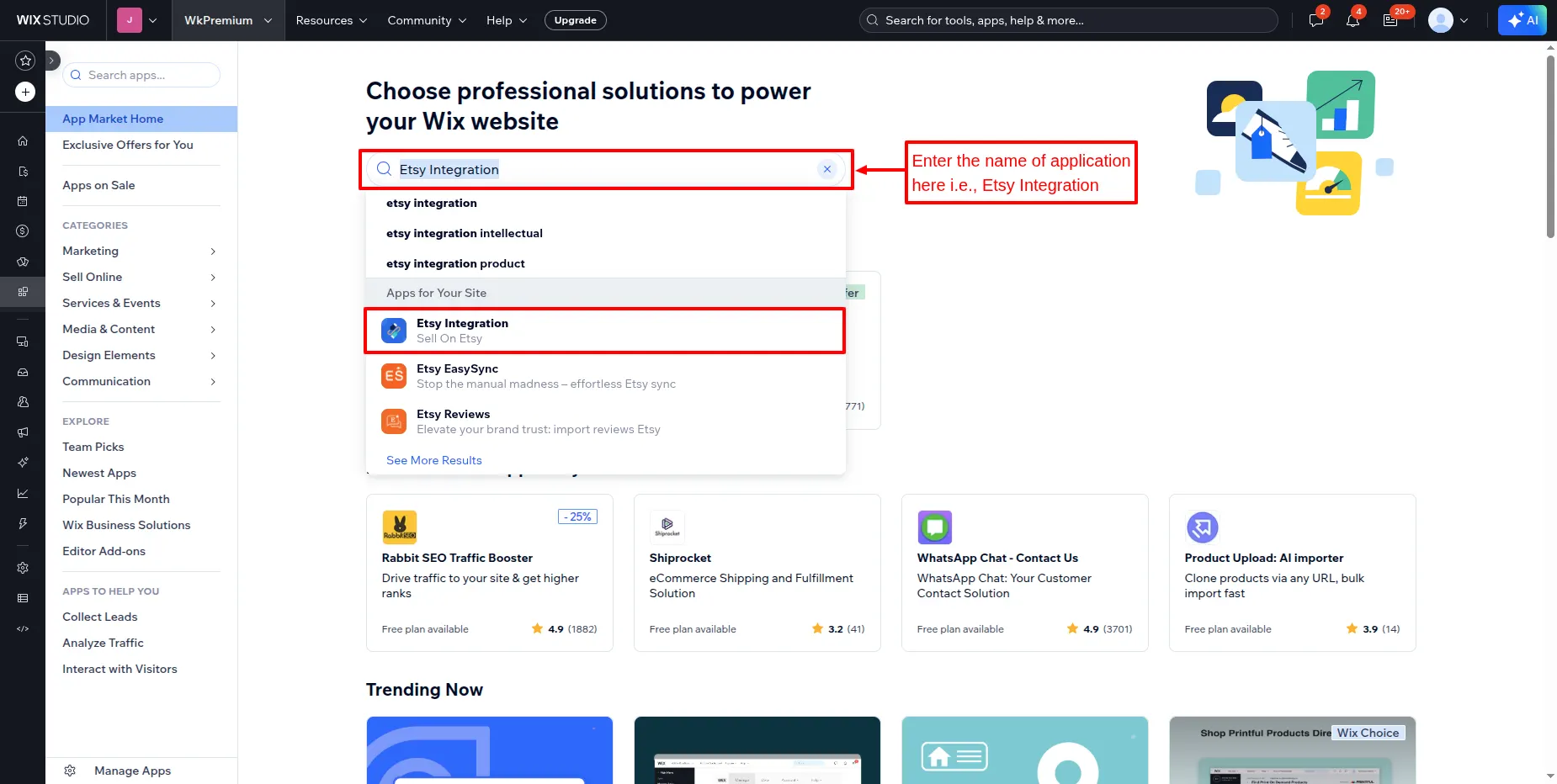Open the Community menu
Image resolution: width=1557 pixels, height=784 pixels.
point(427,20)
